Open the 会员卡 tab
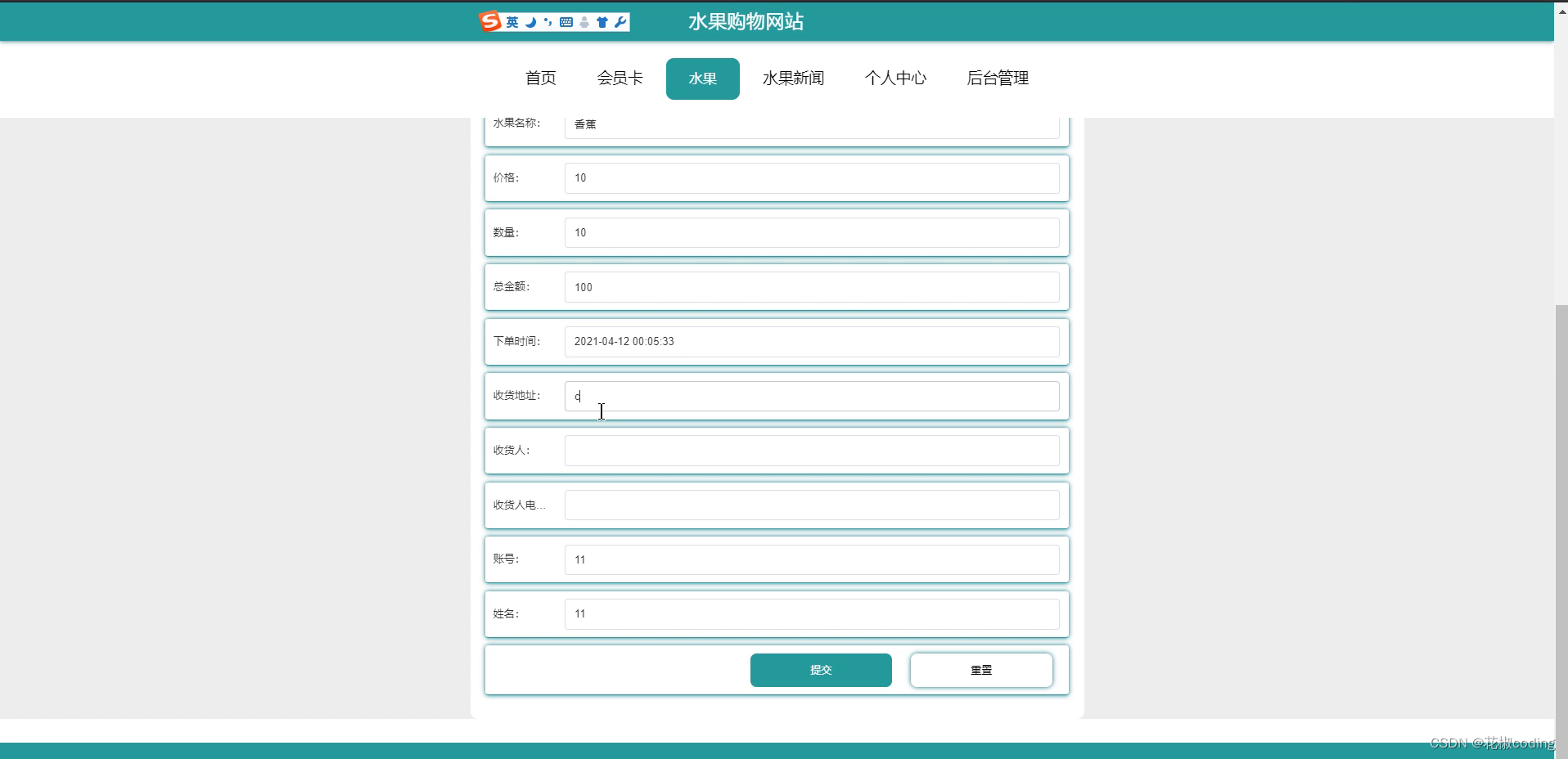This screenshot has height=759, width=1568. [620, 78]
